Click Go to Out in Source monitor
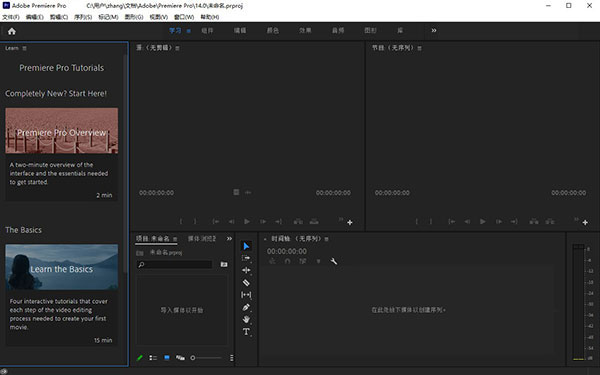The width and height of the screenshot is (600, 375). tap(279, 221)
